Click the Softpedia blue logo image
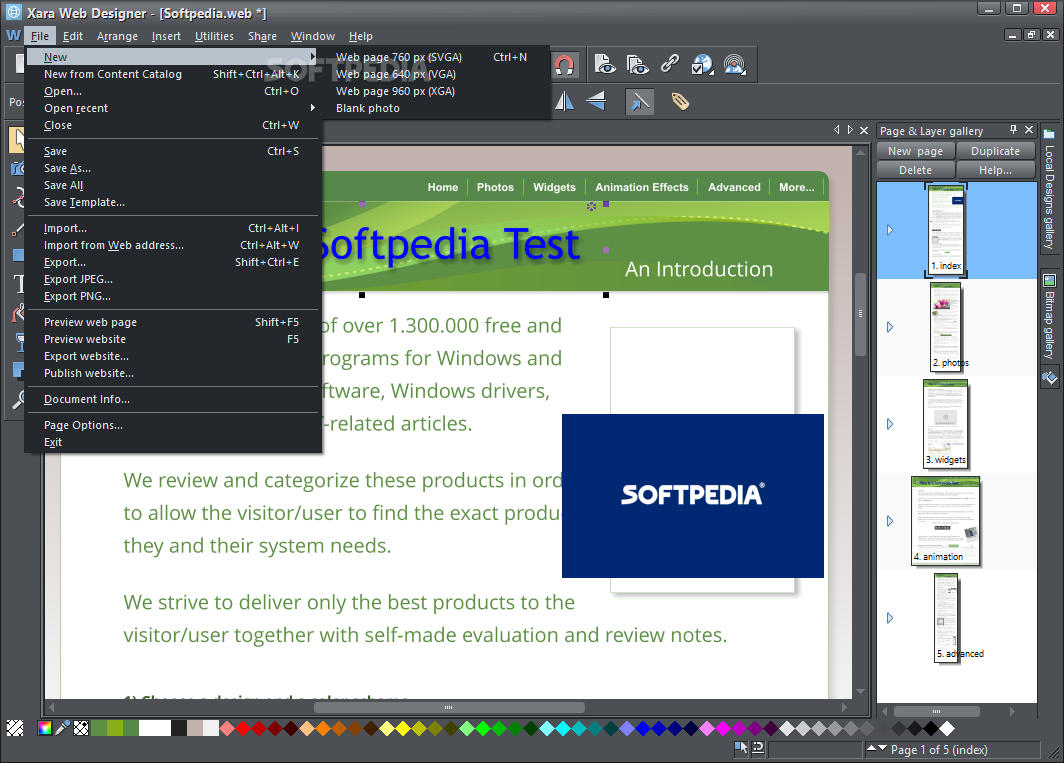This screenshot has width=1064, height=763. [x=693, y=496]
